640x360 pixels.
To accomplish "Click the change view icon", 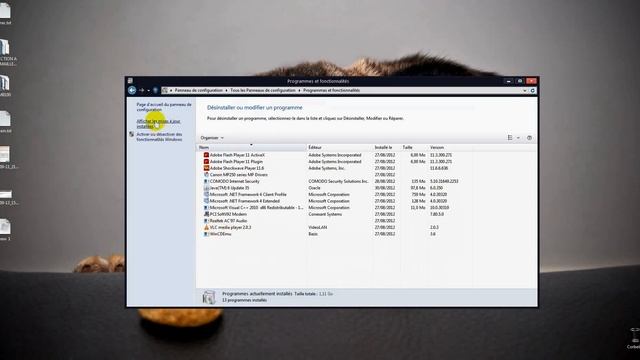I will tap(510, 138).
